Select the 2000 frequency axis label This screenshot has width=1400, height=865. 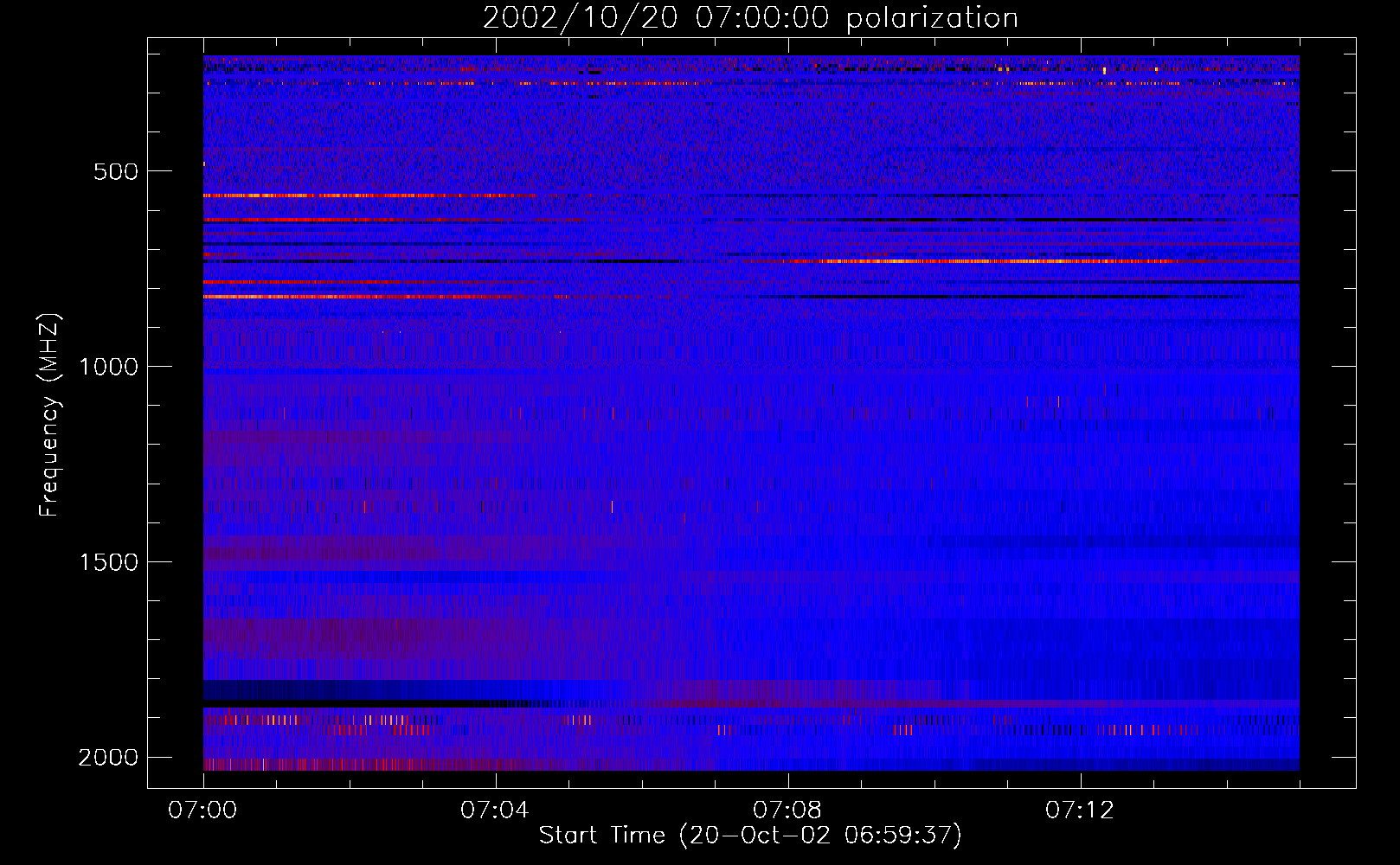pyautogui.click(x=107, y=758)
